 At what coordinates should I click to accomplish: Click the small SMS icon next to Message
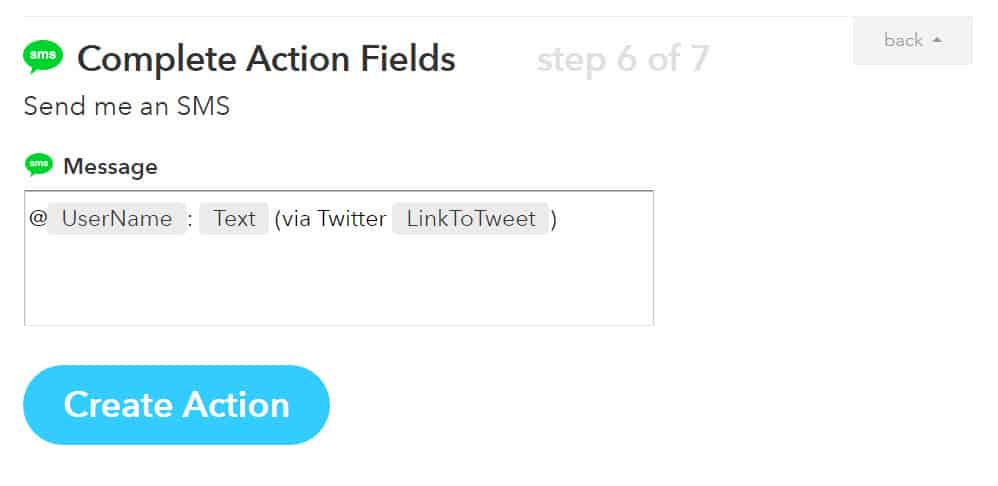39,165
